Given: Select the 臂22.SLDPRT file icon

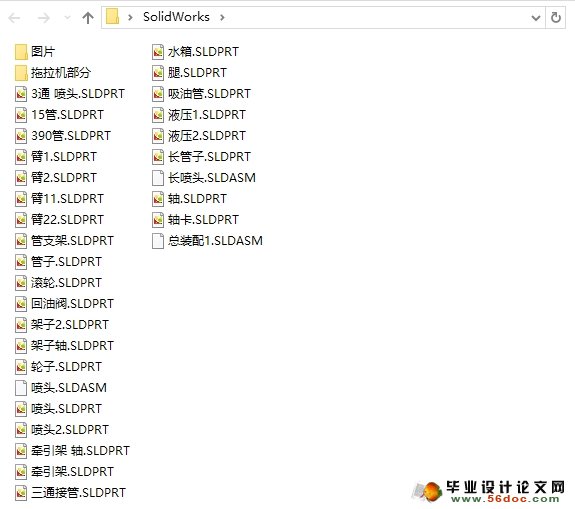Looking at the screenshot, I should pos(21,220).
